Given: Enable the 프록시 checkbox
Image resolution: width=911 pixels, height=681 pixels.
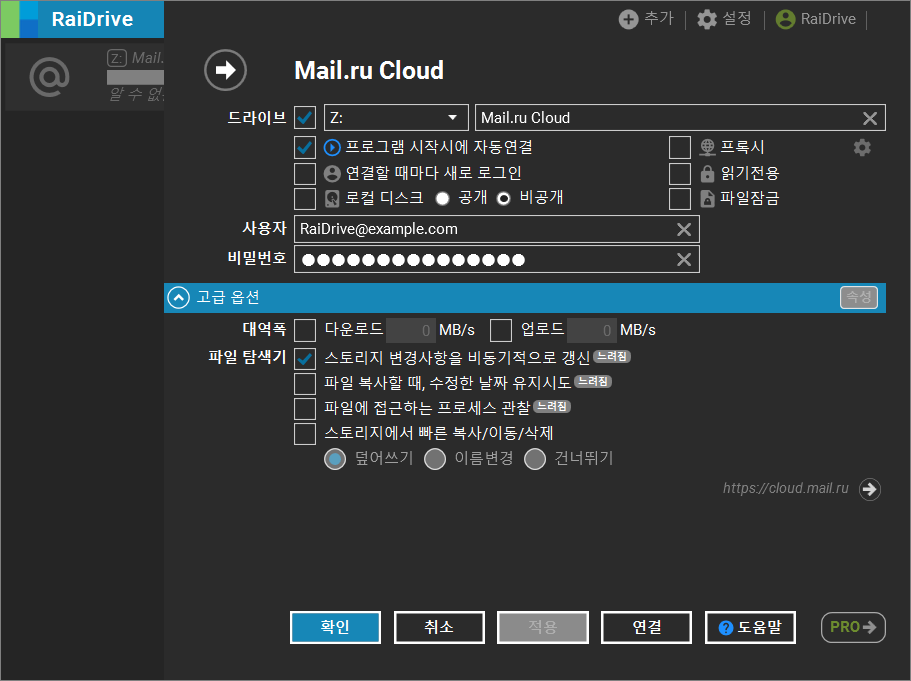Looking at the screenshot, I should pos(680,148).
